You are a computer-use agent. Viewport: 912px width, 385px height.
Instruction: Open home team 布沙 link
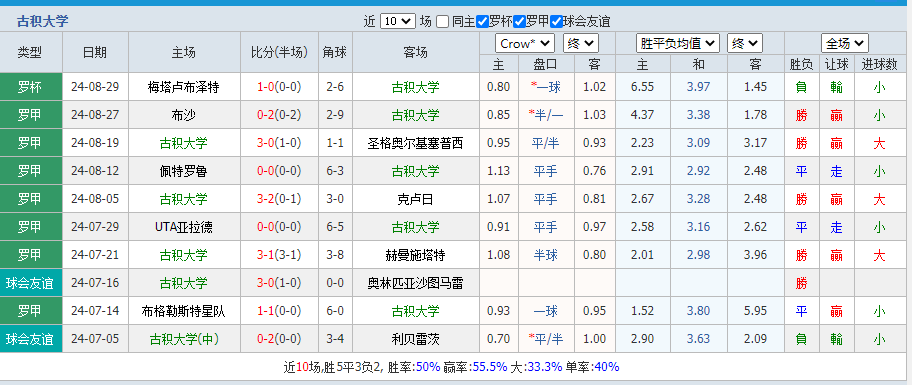184,115
